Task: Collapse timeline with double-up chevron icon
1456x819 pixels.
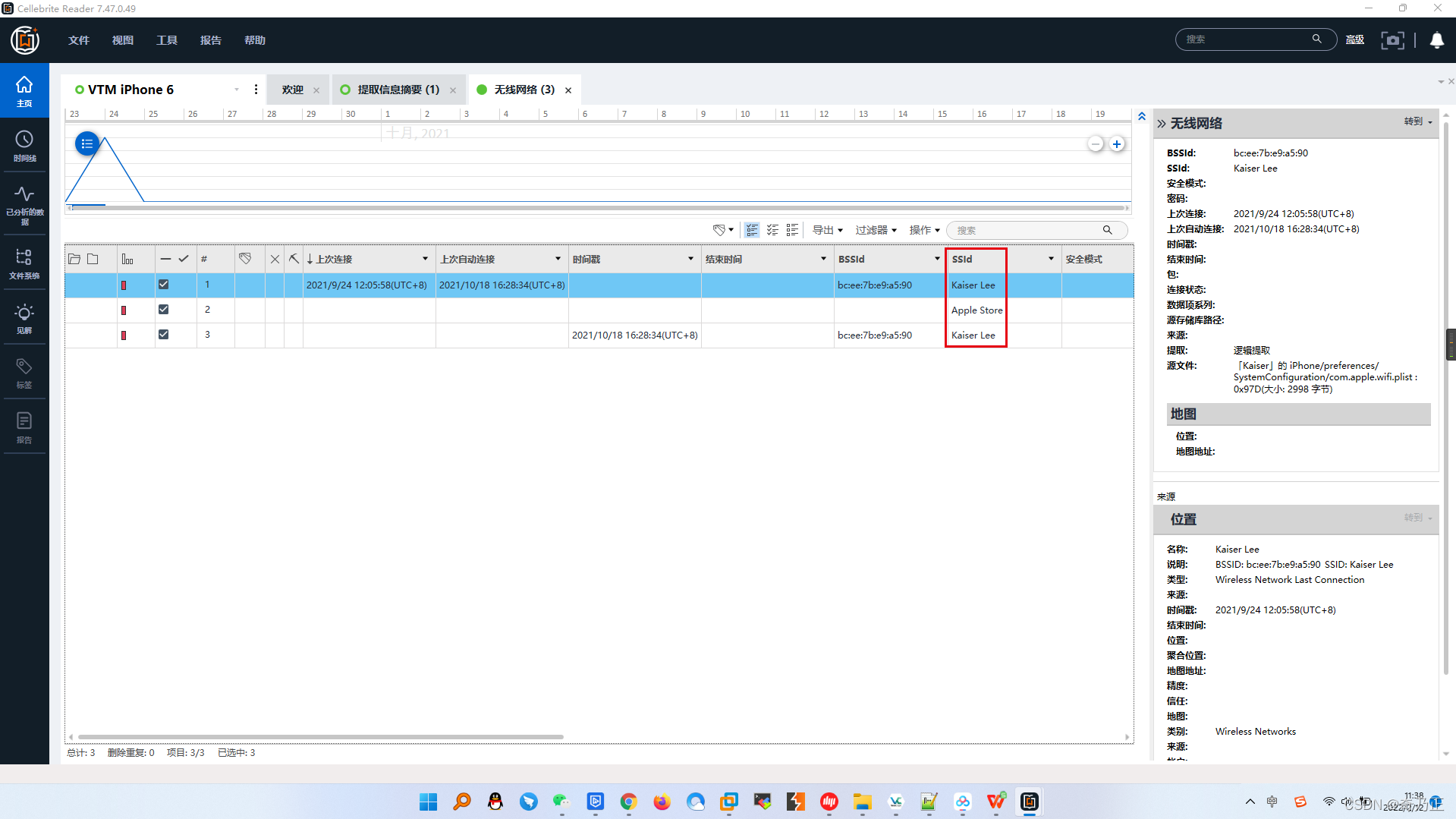Action: coord(1142,116)
